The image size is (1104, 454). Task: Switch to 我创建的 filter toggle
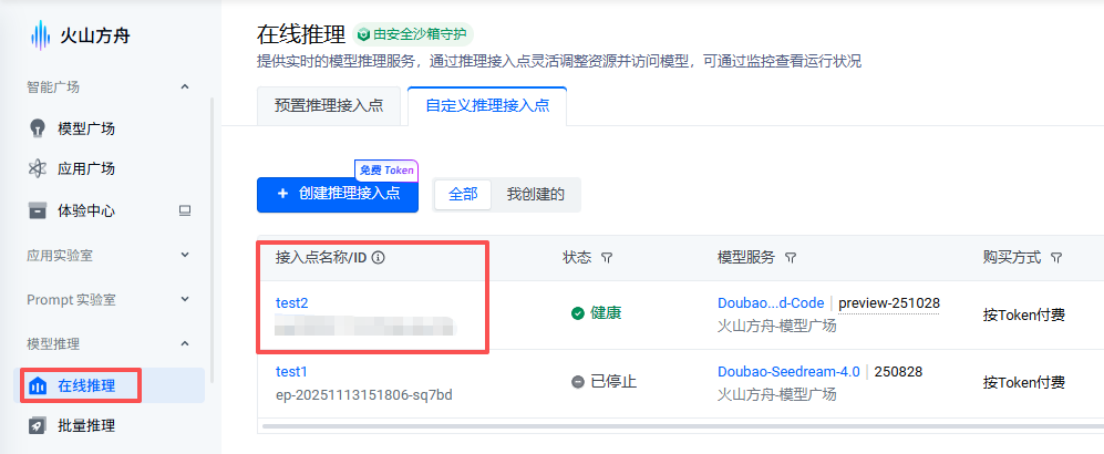tap(535, 195)
